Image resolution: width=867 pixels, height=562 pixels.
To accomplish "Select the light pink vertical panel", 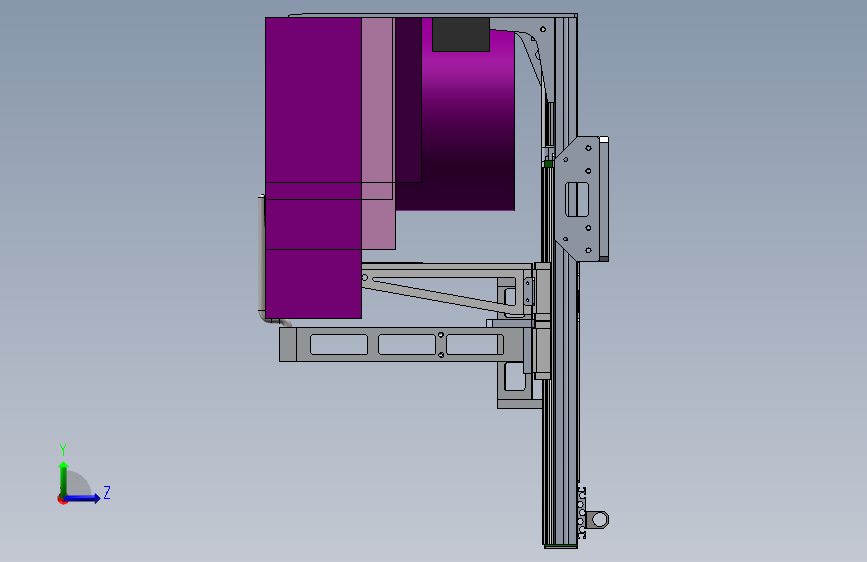I will pos(378,133).
